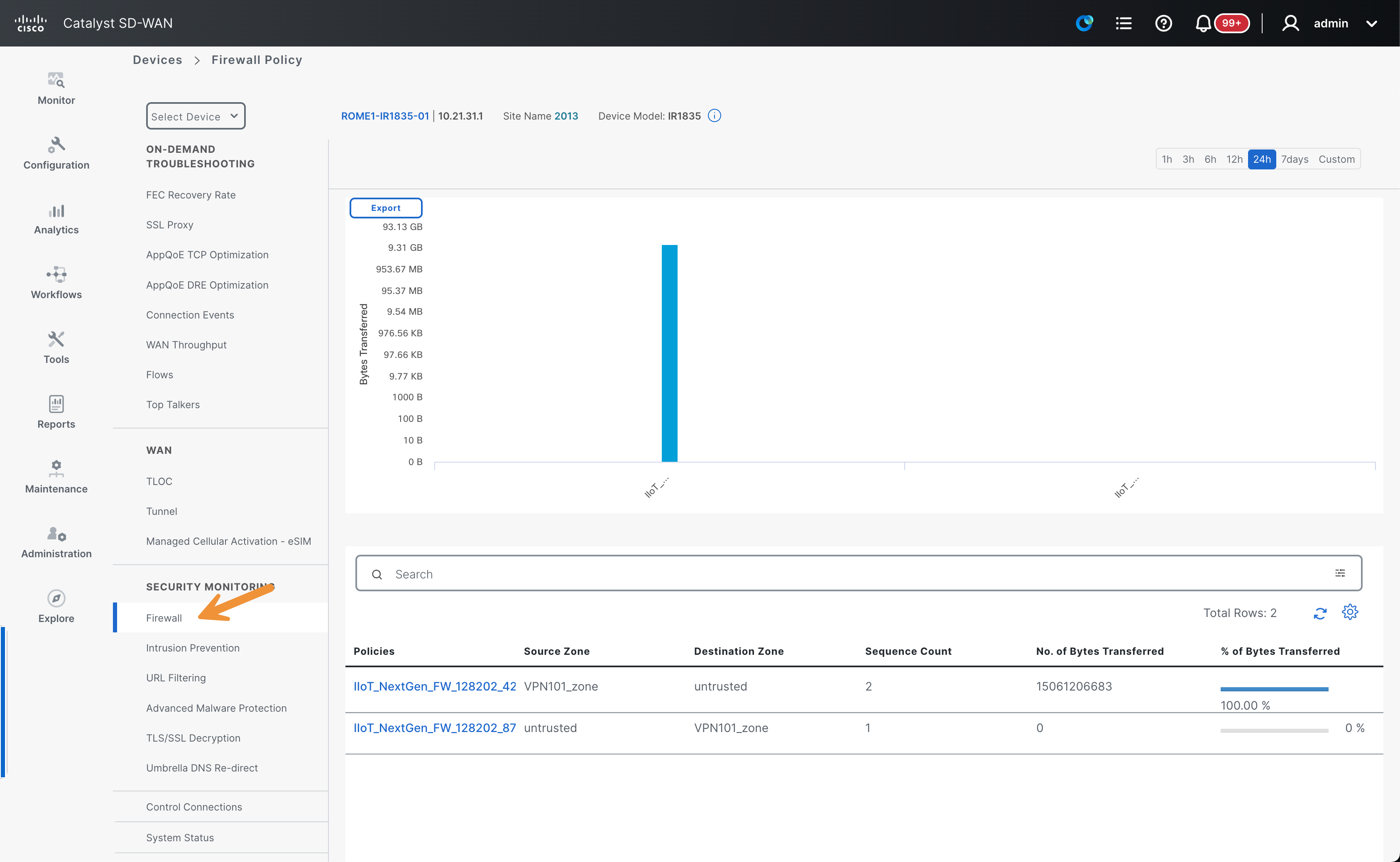Select the 24h time range

(1261, 159)
